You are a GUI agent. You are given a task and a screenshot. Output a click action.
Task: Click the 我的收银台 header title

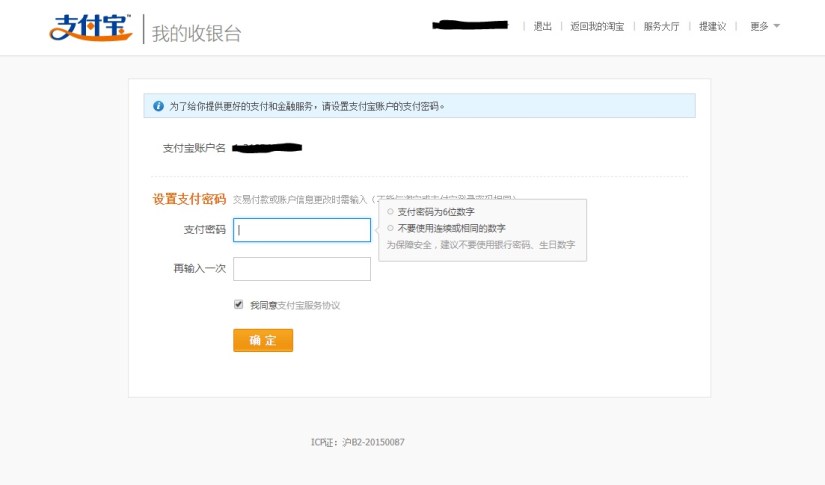197,32
